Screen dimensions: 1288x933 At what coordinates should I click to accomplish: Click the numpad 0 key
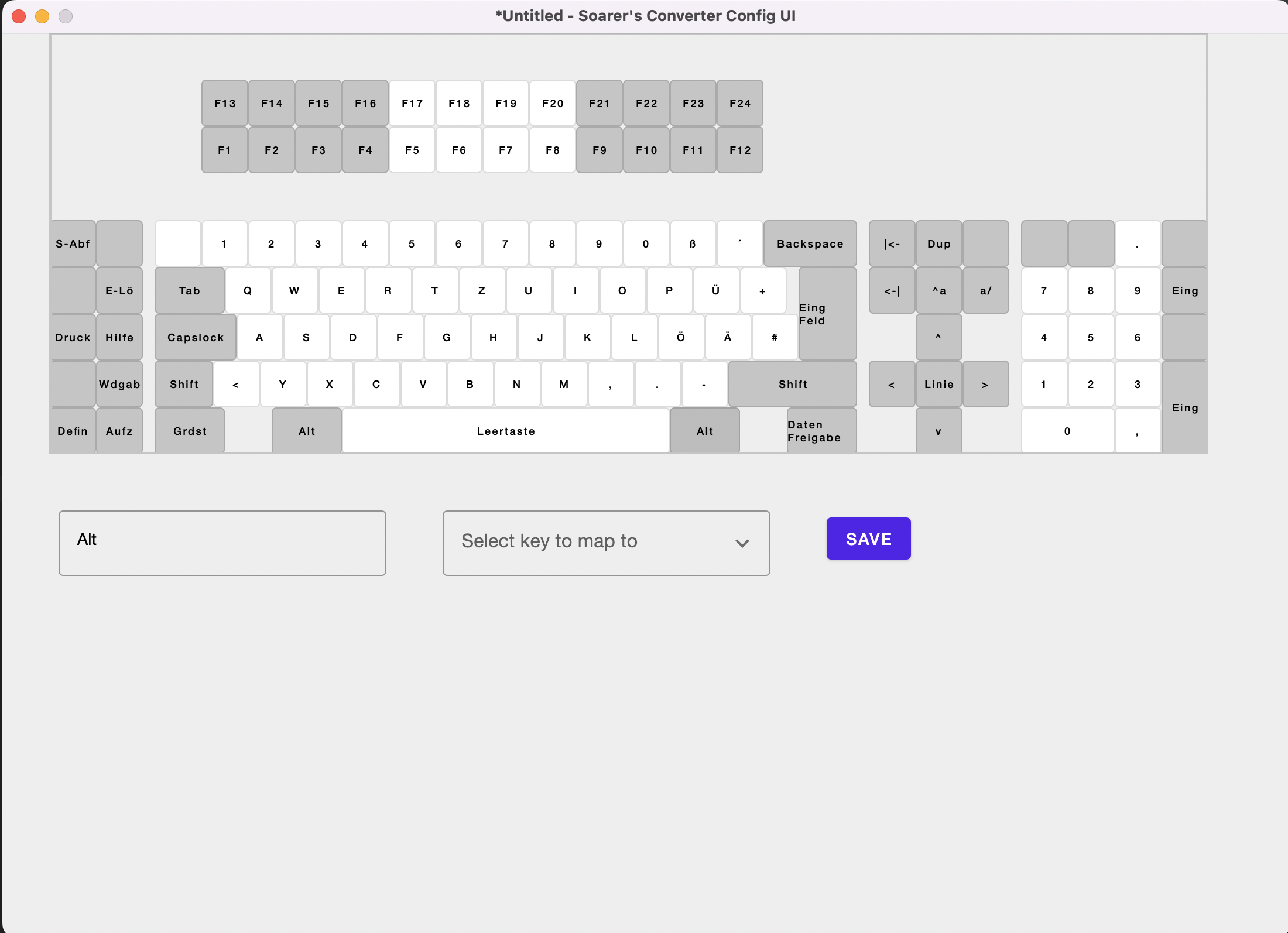click(1067, 431)
